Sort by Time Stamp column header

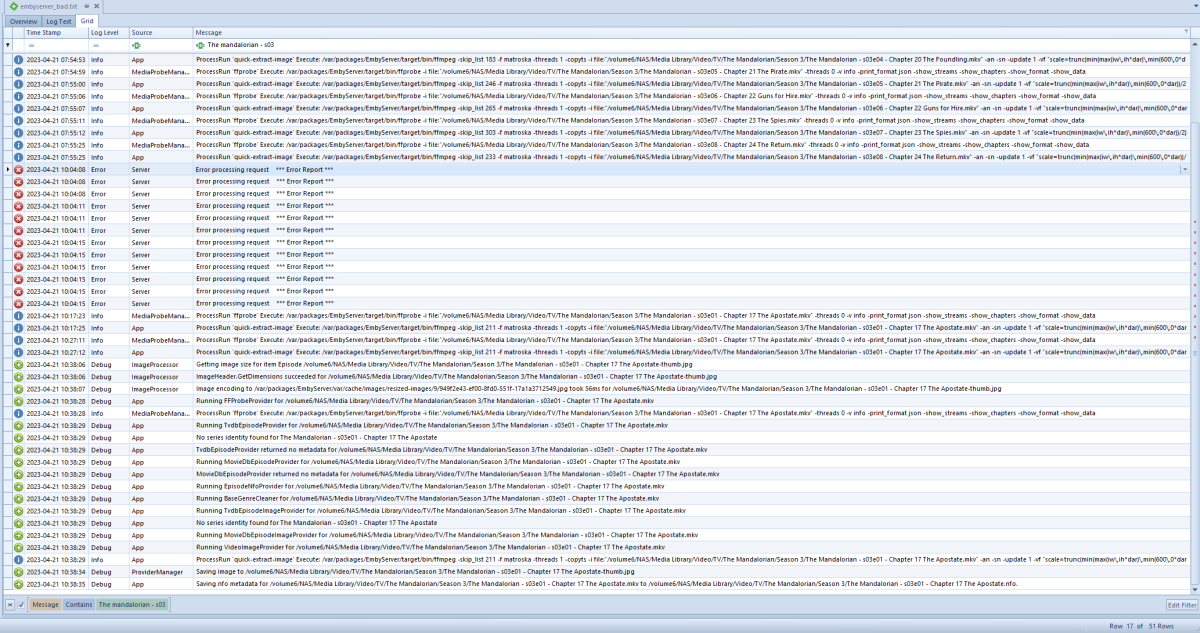56,33
